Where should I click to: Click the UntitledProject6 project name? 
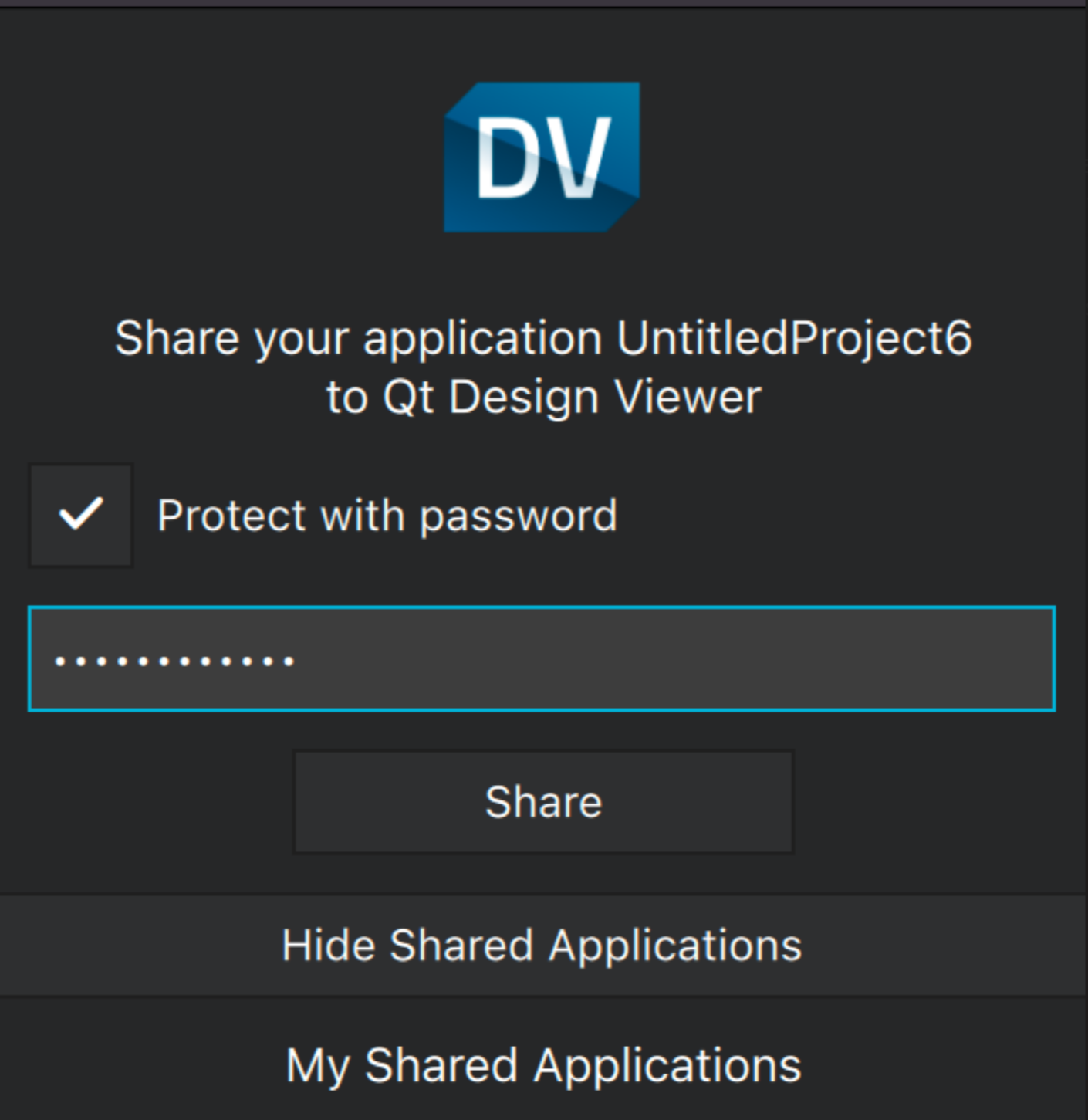pyautogui.click(x=794, y=338)
